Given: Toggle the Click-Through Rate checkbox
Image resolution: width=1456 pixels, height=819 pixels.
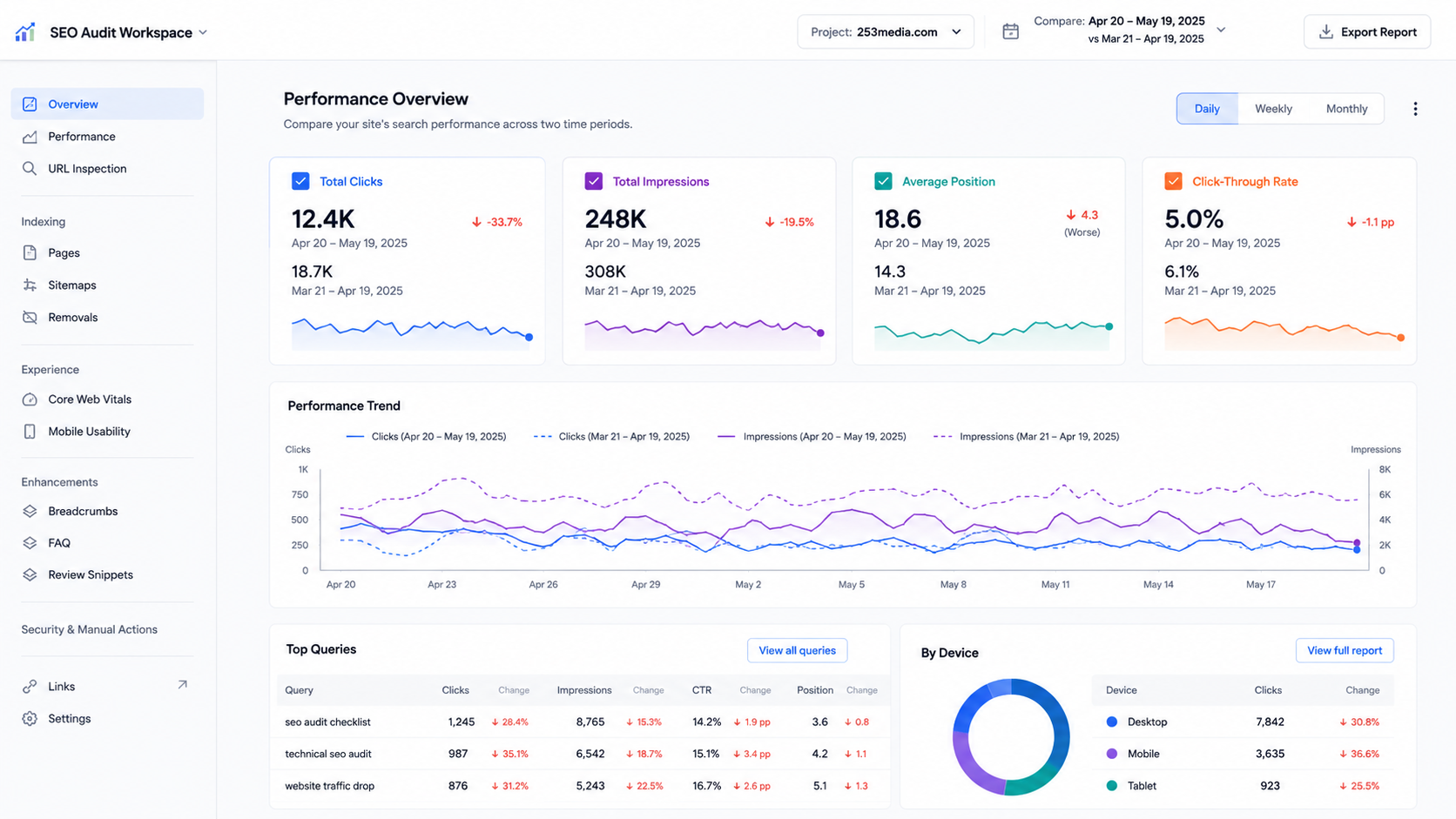Looking at the screenshot, I should (1173, 181).
